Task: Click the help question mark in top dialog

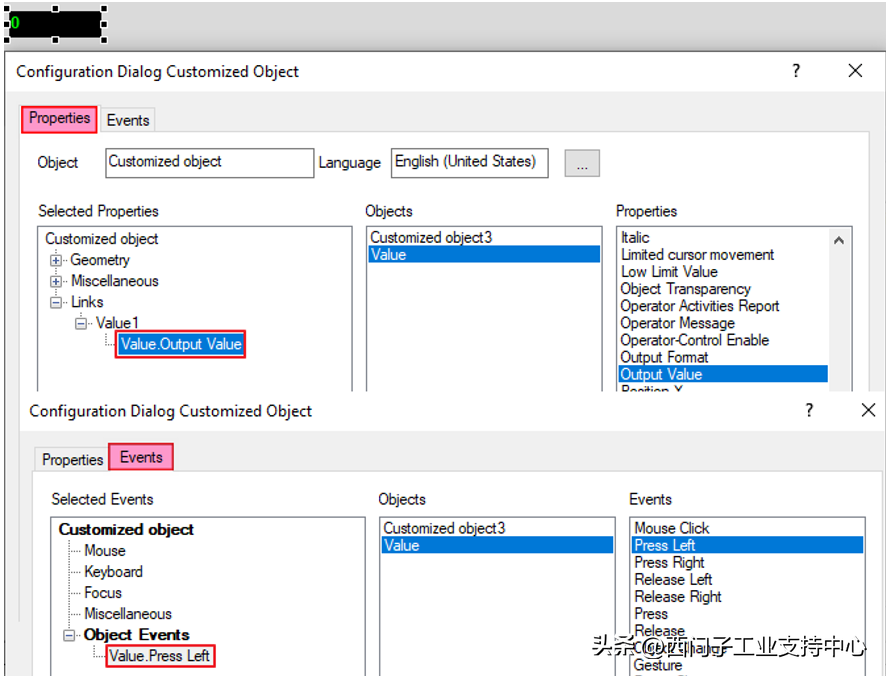Action: 797,71
